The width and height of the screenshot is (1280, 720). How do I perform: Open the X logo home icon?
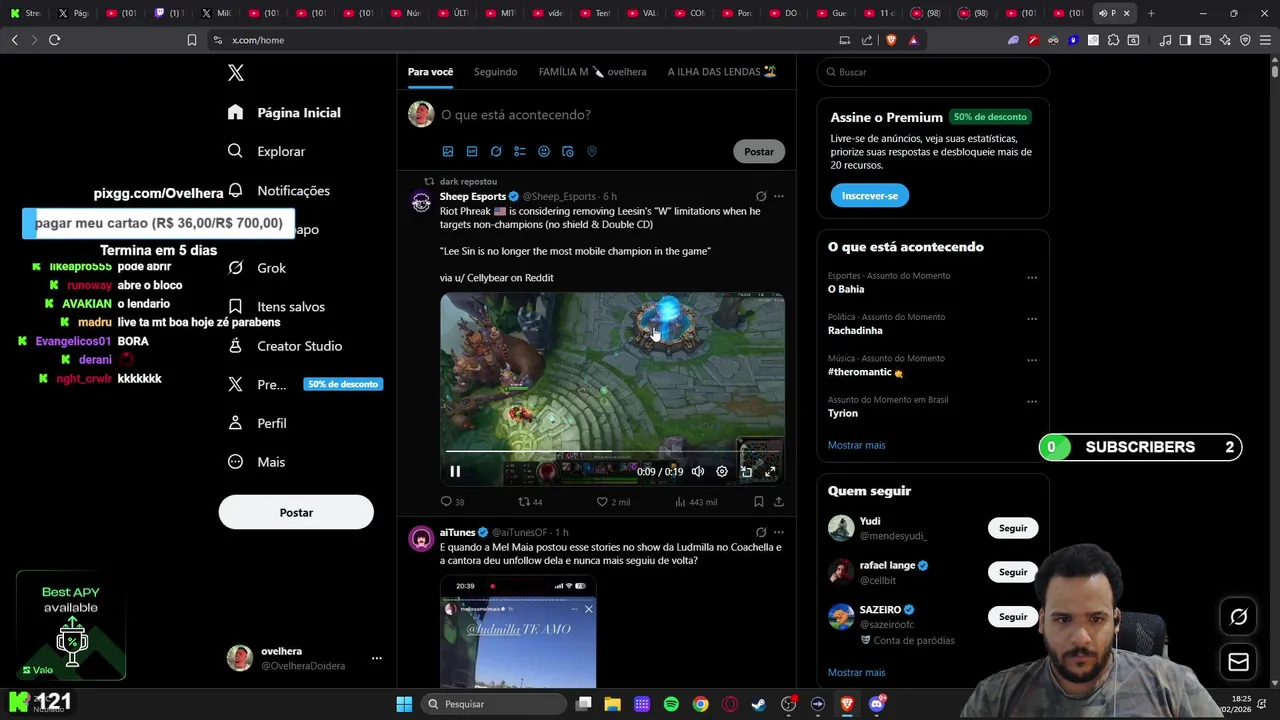click(x=236, y=73)
